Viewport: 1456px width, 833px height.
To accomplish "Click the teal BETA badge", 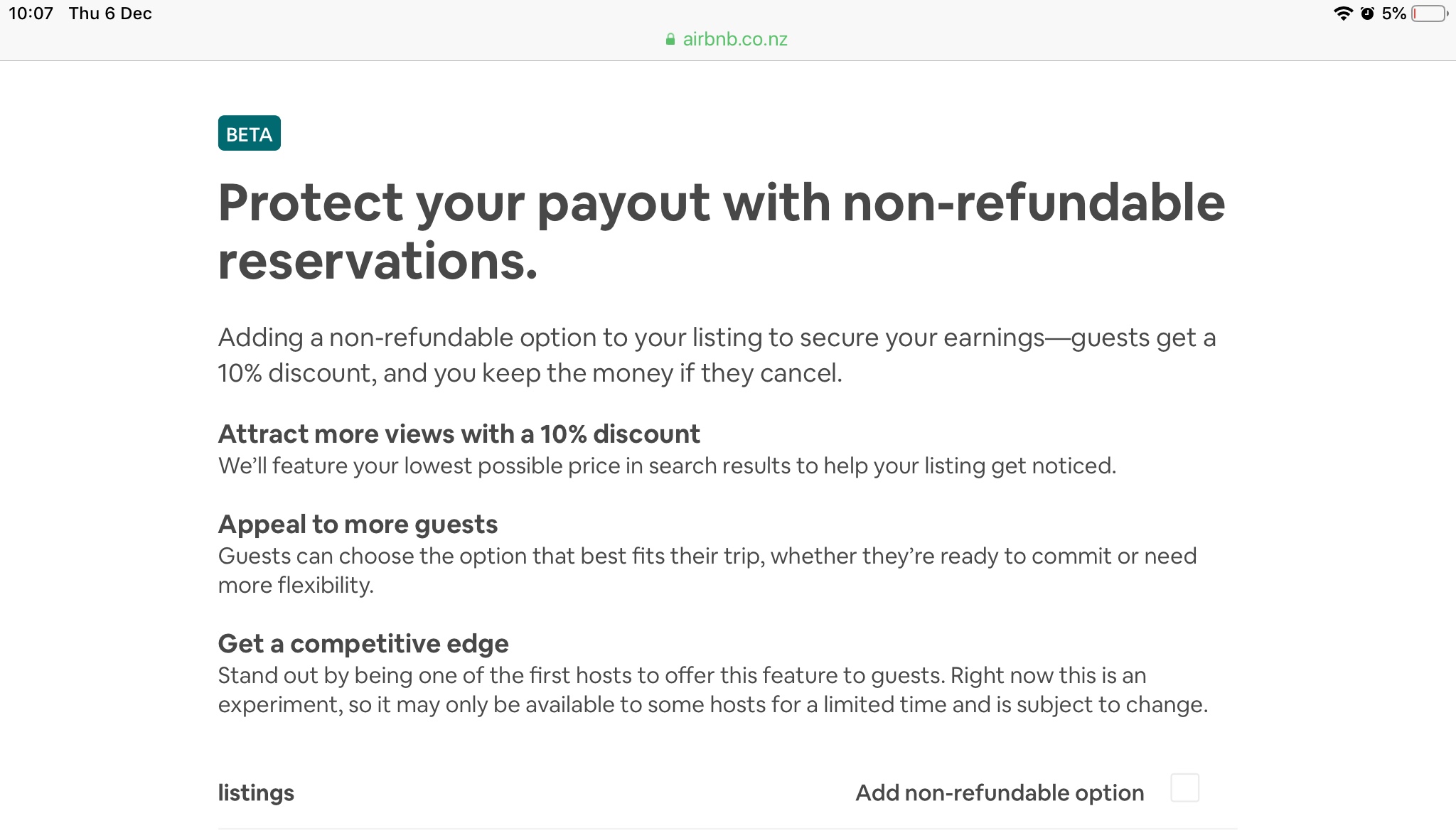I will click(x=249, y=132).
